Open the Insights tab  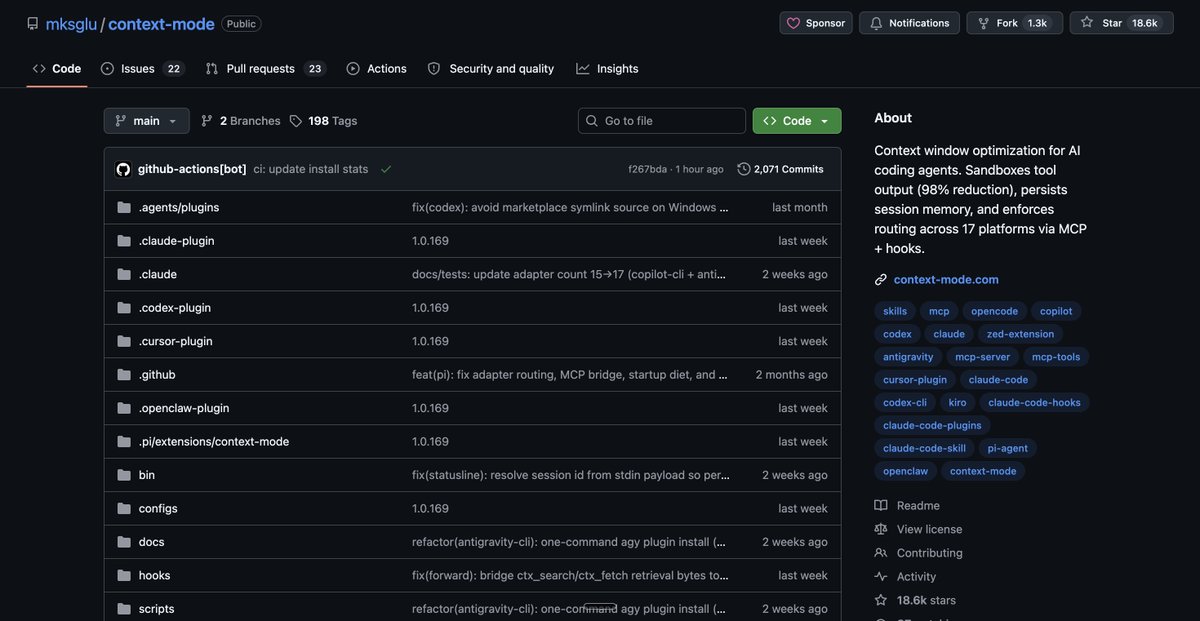pos(608,69)
